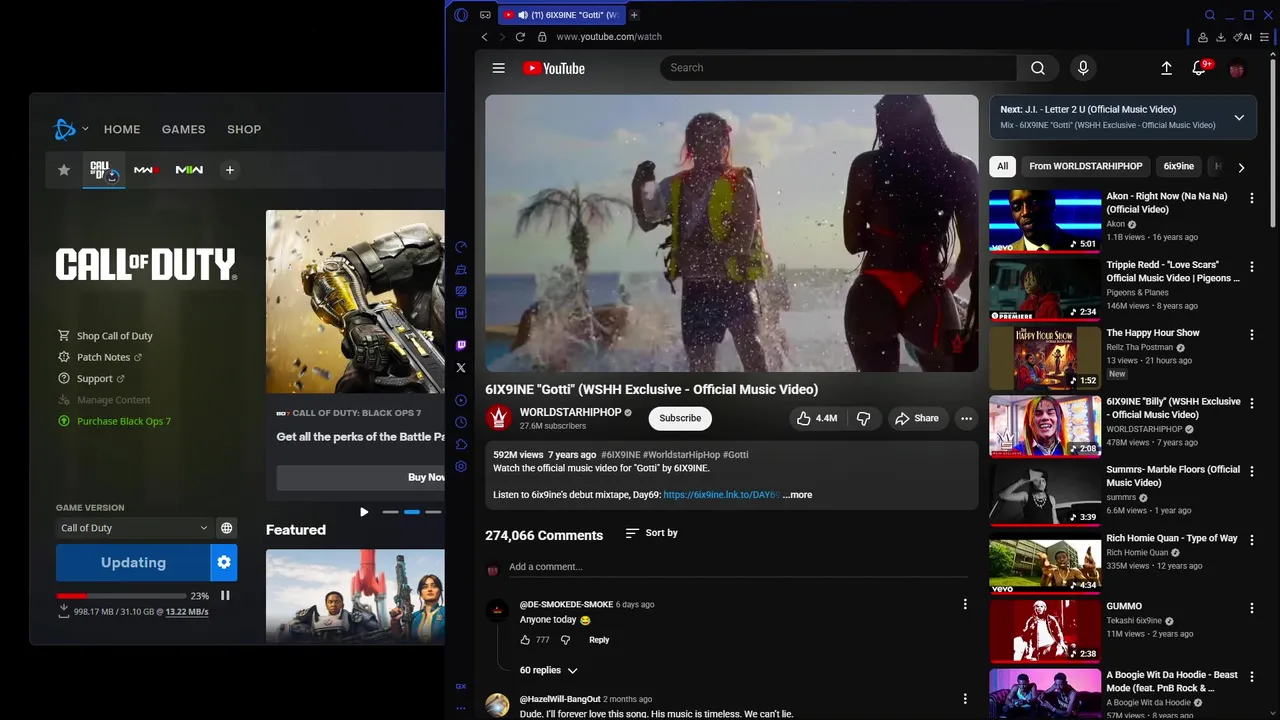The image size is (1280, 720).
Task: Click the YouTube logo
Action: (553, 68)
